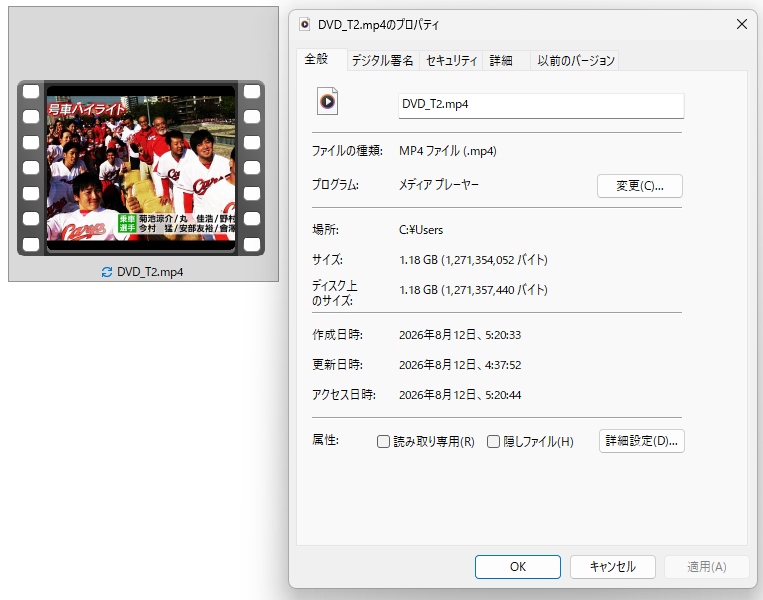Open the セキュリティ tab
763x600 pixels.
451,60
